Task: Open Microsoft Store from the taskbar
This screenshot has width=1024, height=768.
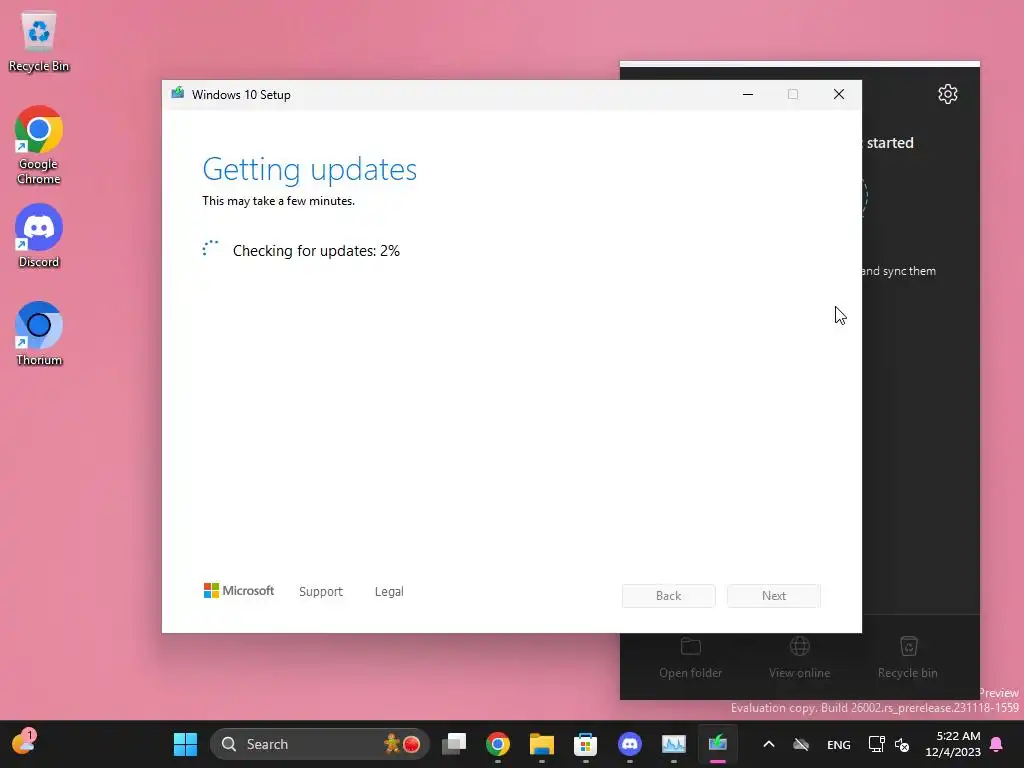Action: (585, 744)
